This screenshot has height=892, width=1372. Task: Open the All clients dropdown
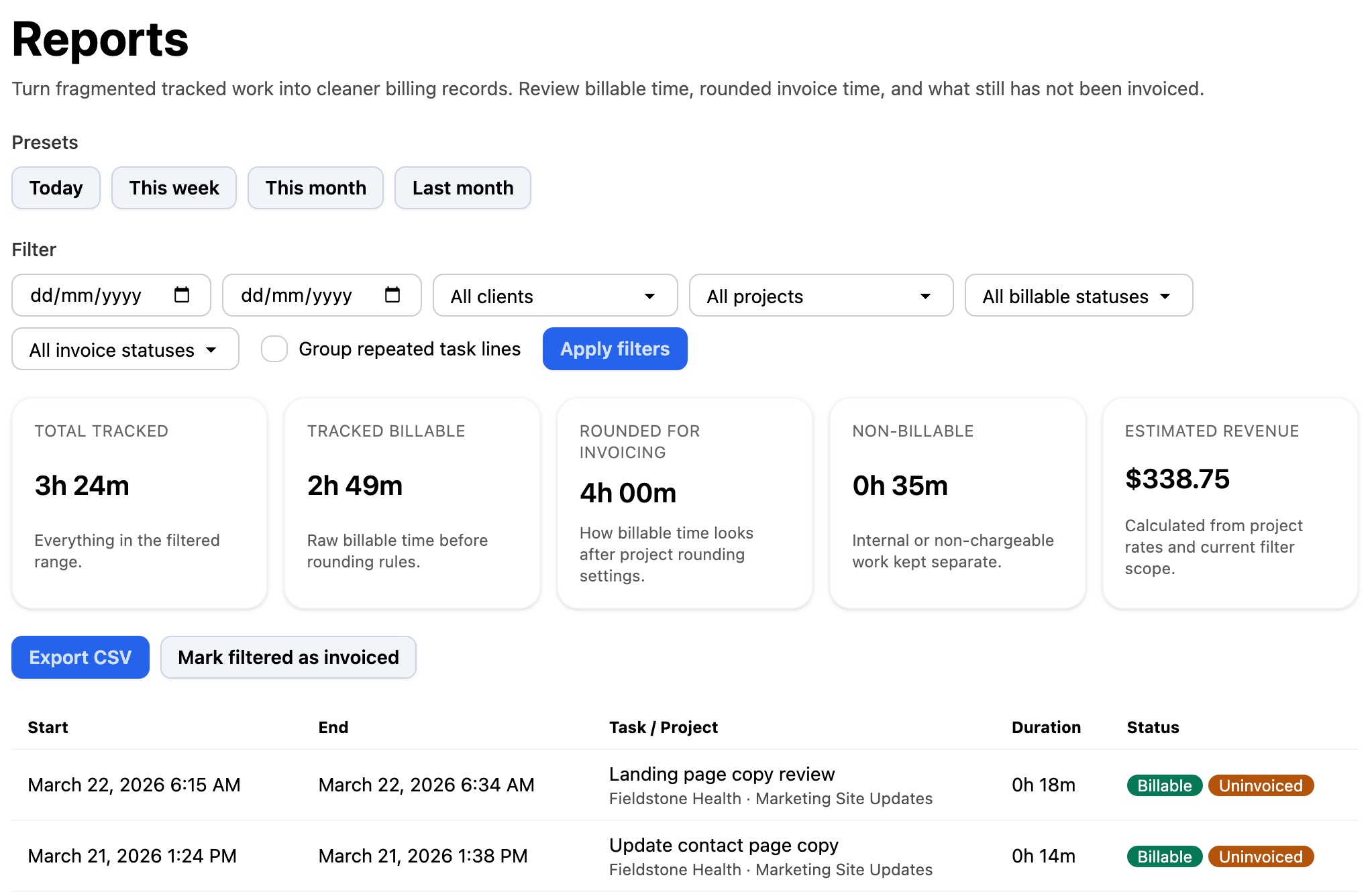click(555, 295)
